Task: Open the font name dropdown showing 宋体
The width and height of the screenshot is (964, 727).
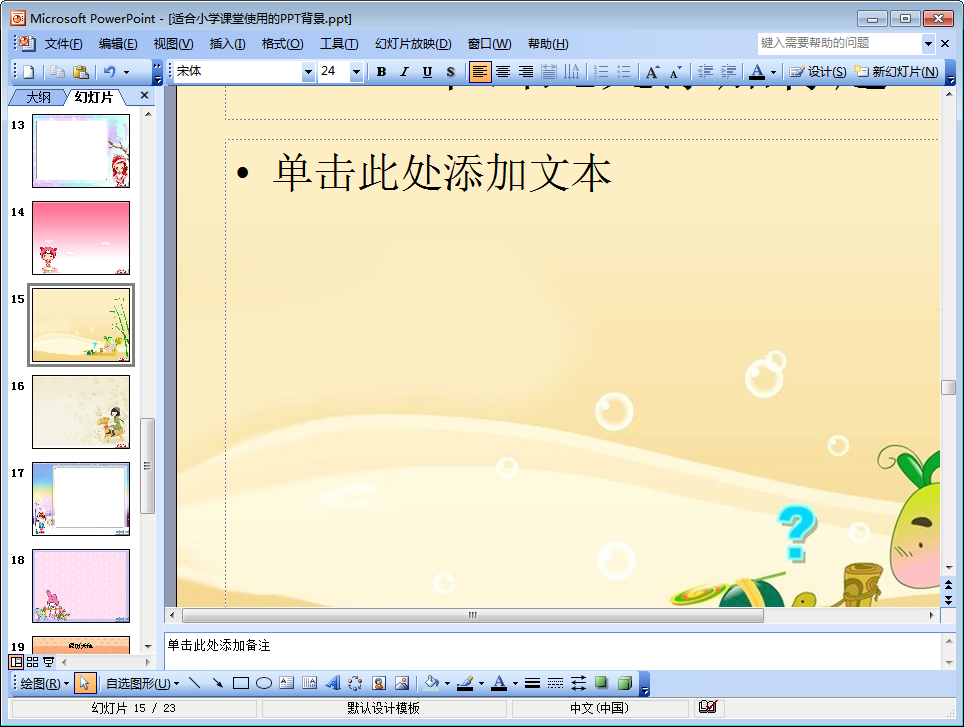Action: (308, 72)
